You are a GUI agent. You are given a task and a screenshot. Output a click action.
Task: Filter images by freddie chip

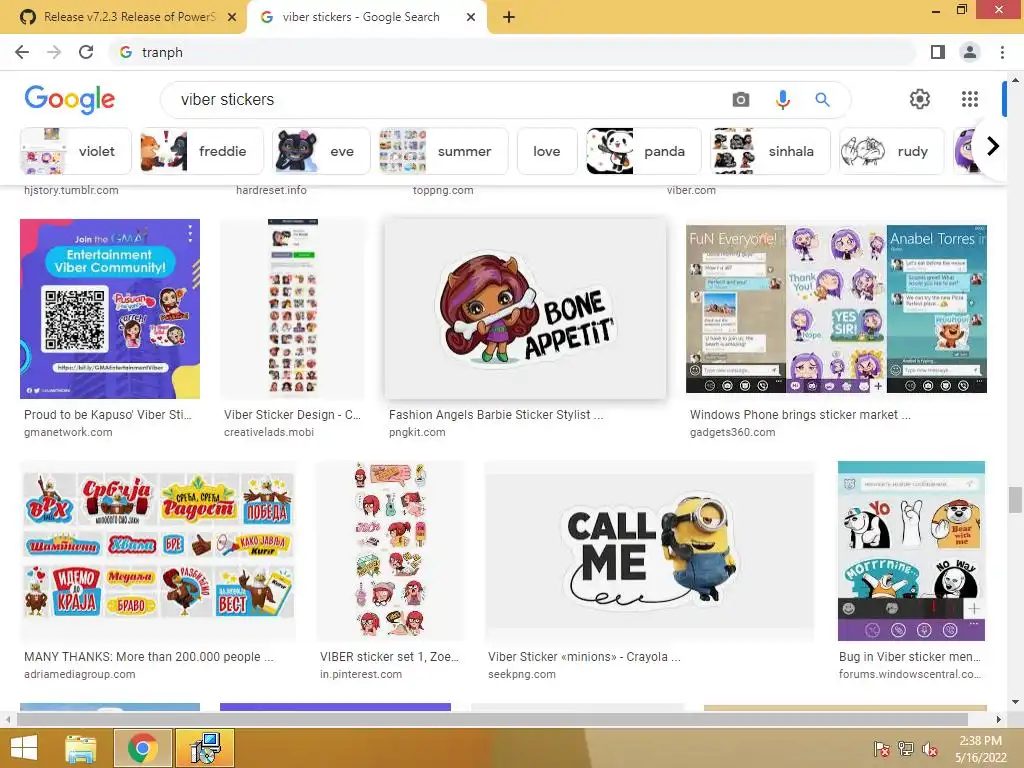(x=202, y=152)
